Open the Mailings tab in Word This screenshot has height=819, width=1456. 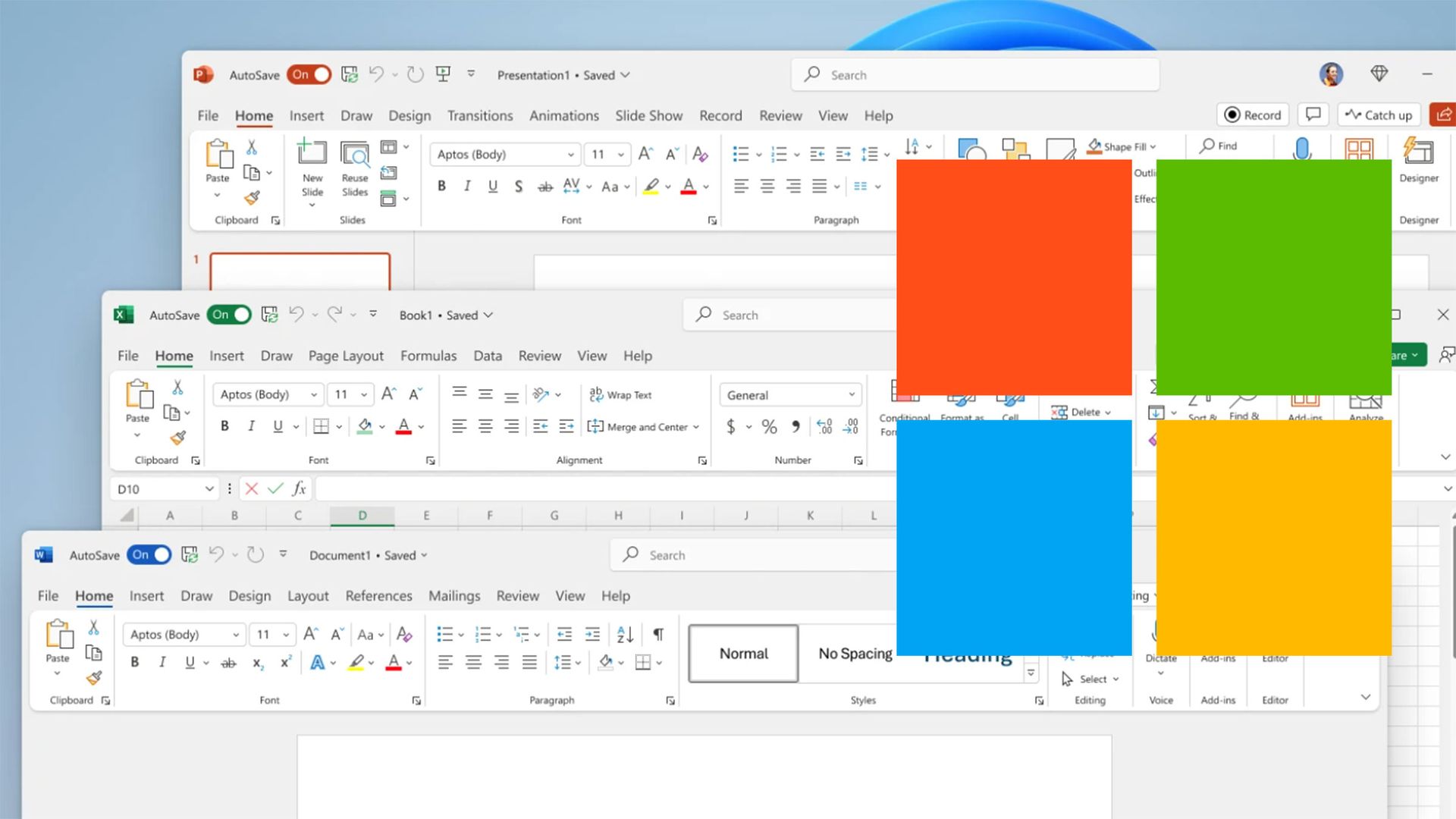tap(454, 595)
